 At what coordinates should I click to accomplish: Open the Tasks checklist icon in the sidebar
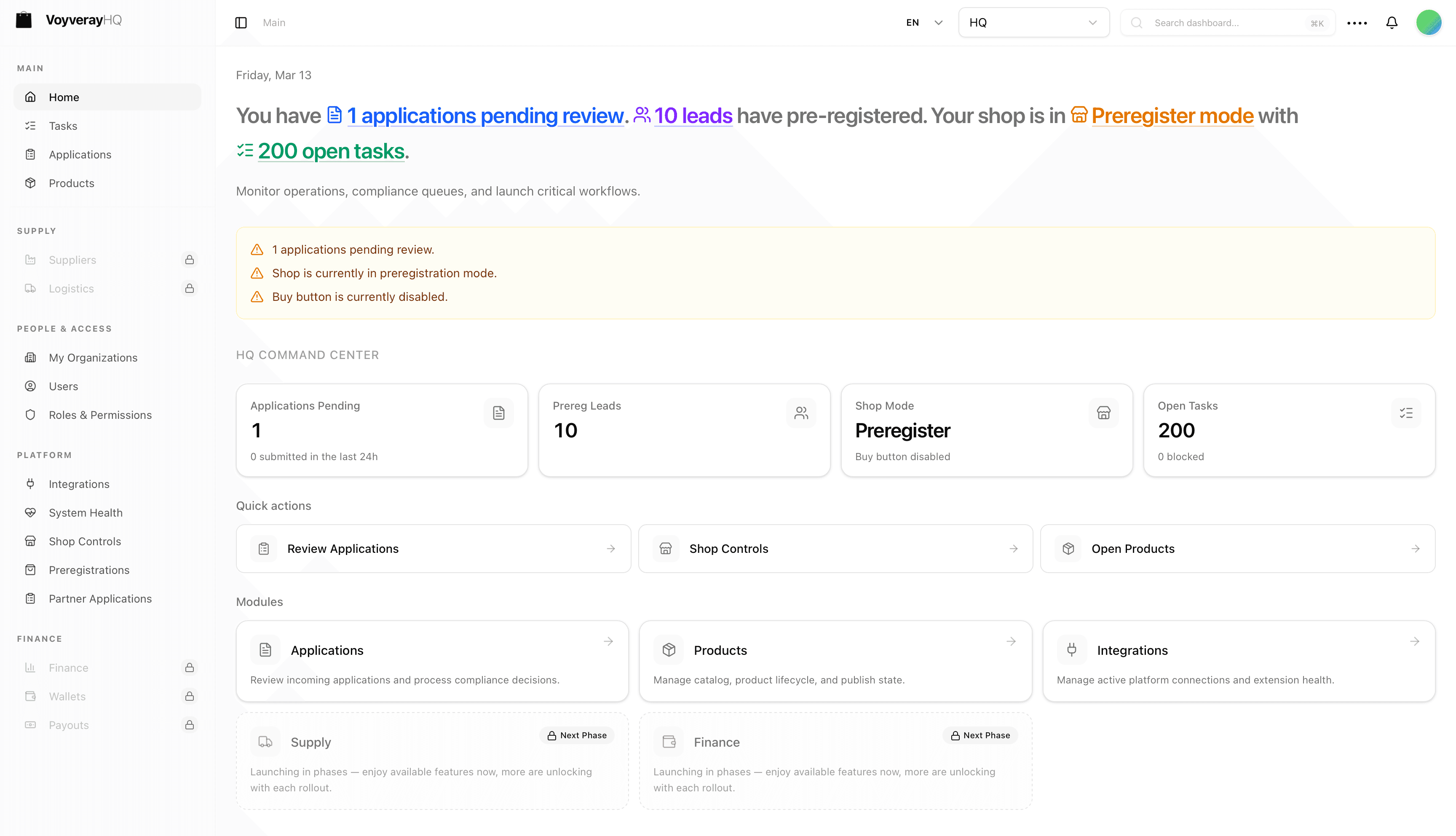[30, 126]
